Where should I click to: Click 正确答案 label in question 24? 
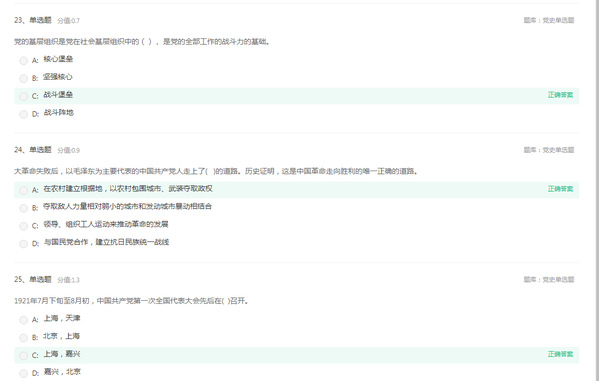(560, 189)
